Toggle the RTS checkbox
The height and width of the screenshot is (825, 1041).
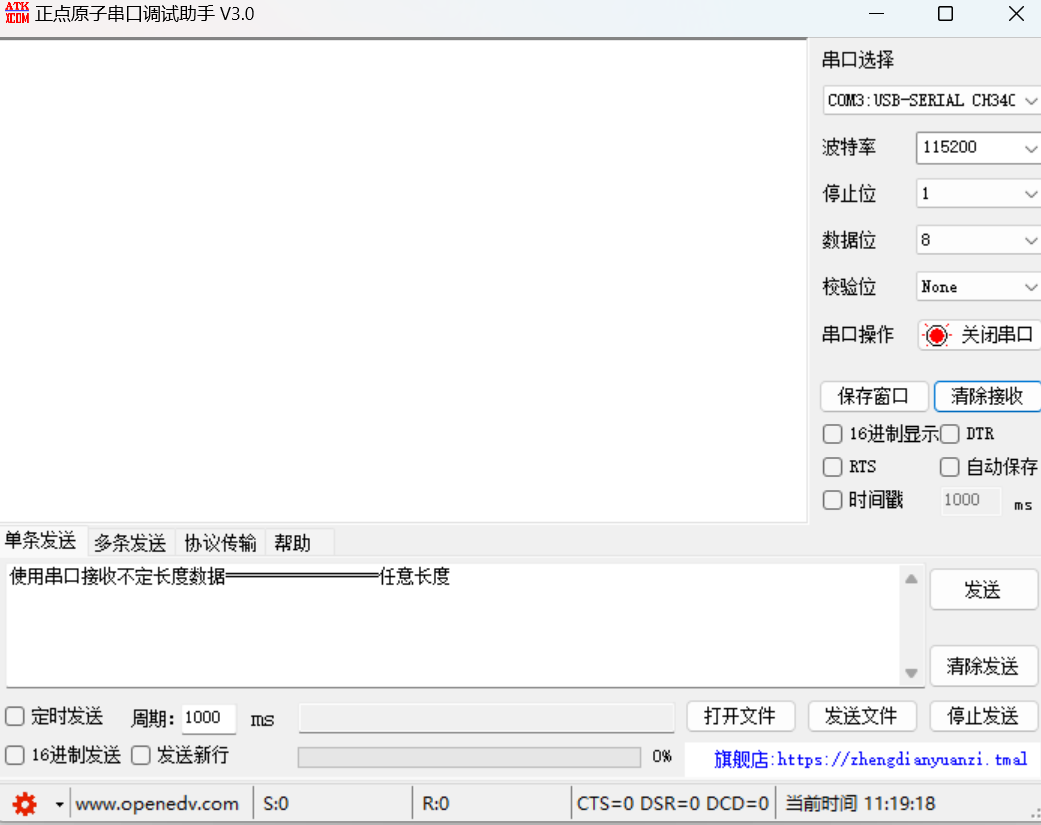point(832,467)
